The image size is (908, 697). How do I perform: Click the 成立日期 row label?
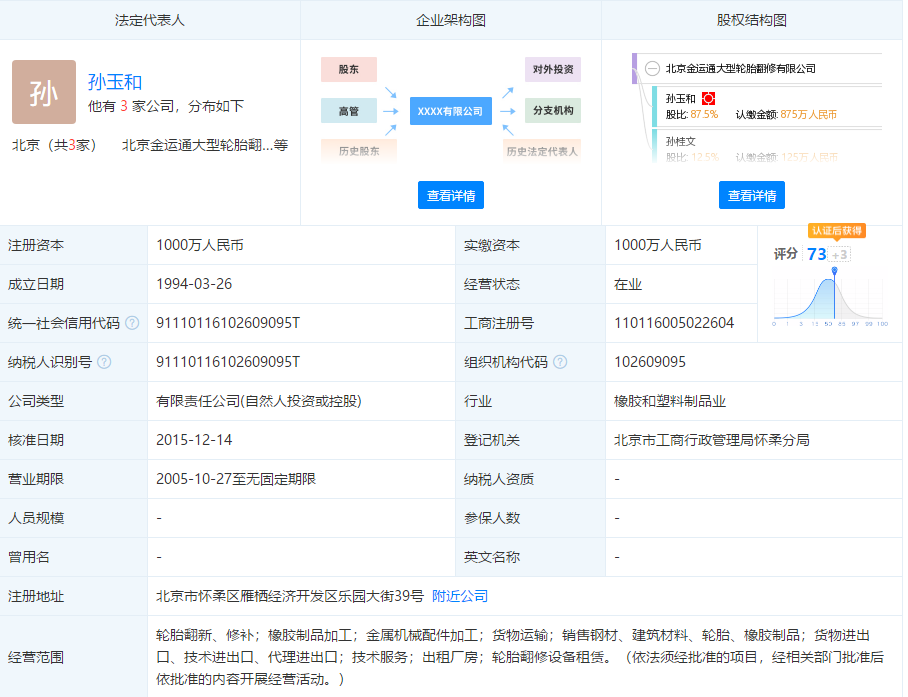coord(36,284)
